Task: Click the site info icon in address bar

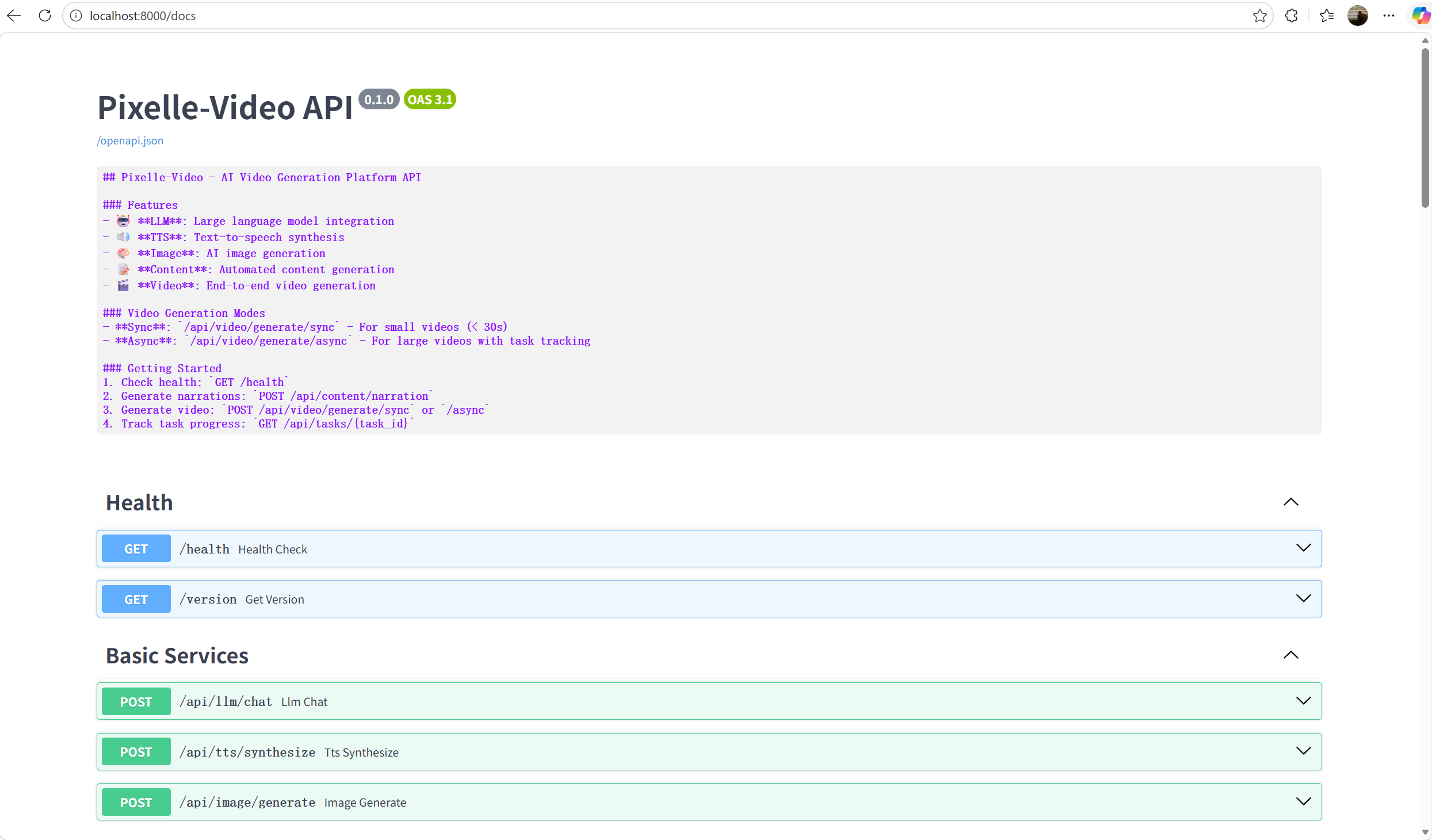Action: tap(76, 16)
